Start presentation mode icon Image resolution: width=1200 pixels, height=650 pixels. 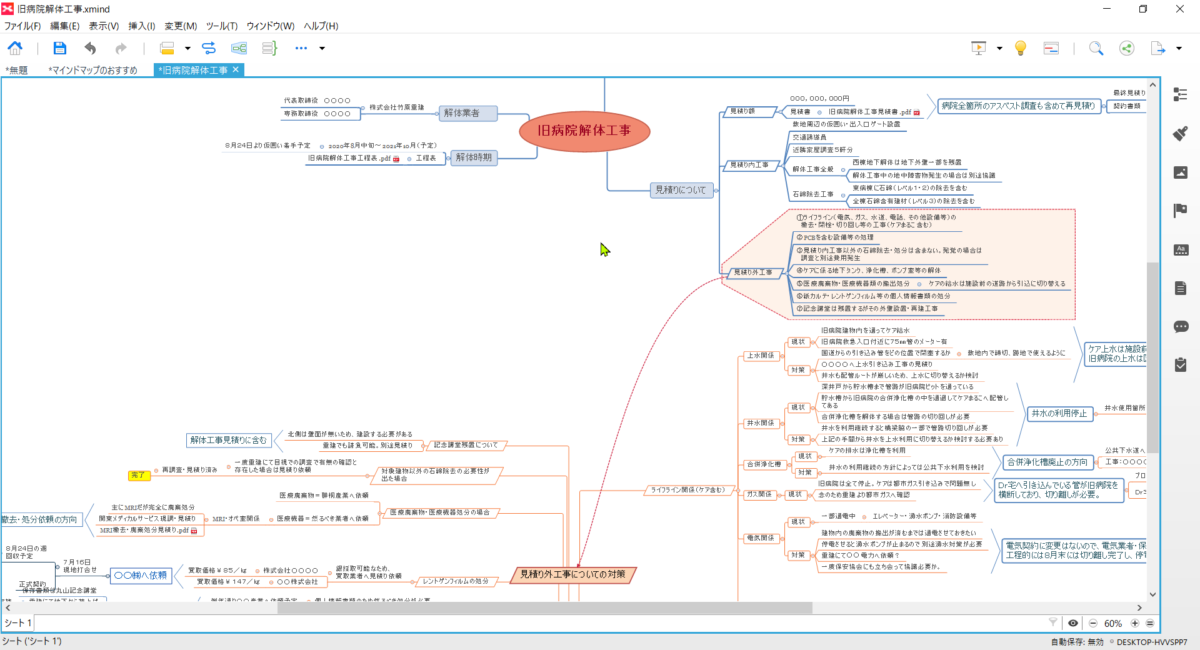(979, 48)
